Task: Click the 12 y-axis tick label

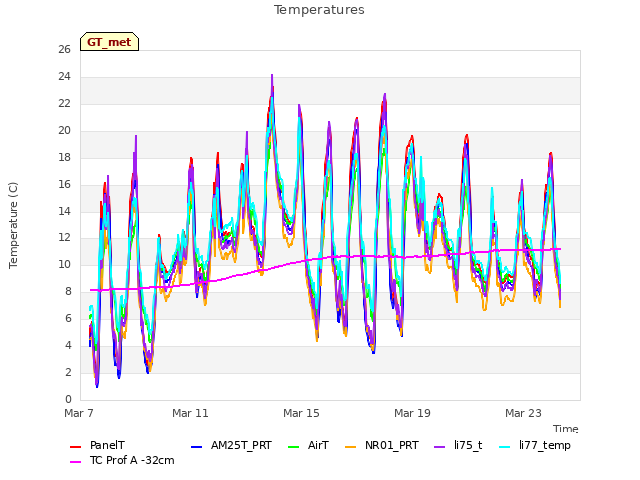Action: click(64, 238)
